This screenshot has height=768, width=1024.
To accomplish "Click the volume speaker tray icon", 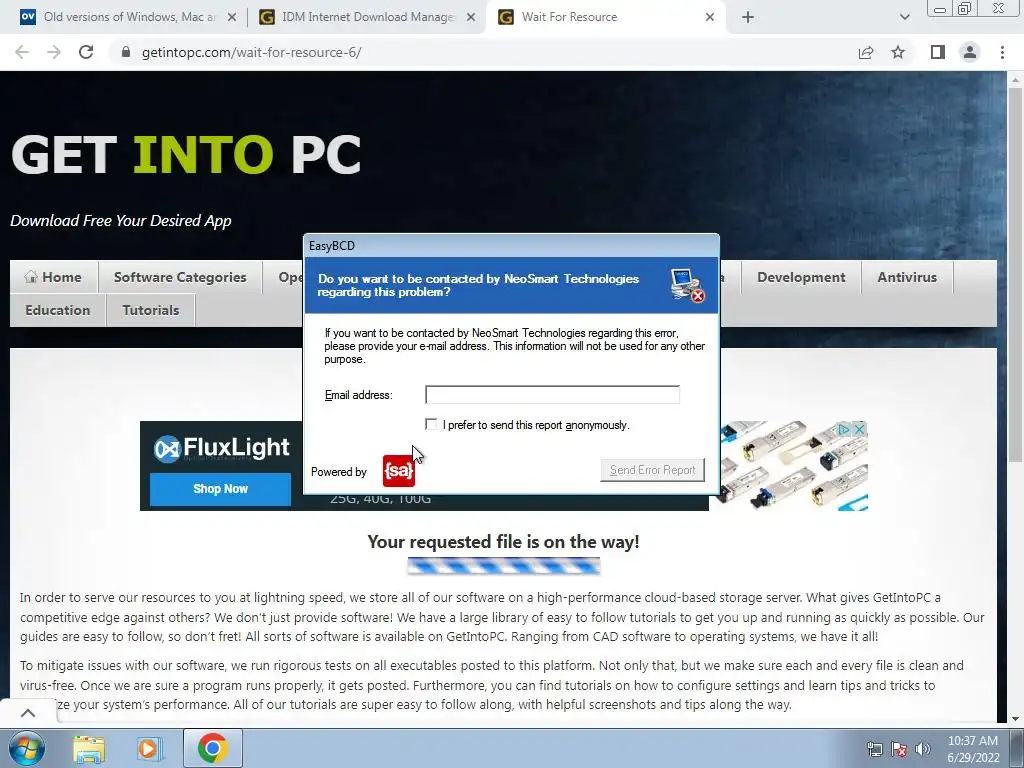I will pyautogui.click(x=923, y=748).
